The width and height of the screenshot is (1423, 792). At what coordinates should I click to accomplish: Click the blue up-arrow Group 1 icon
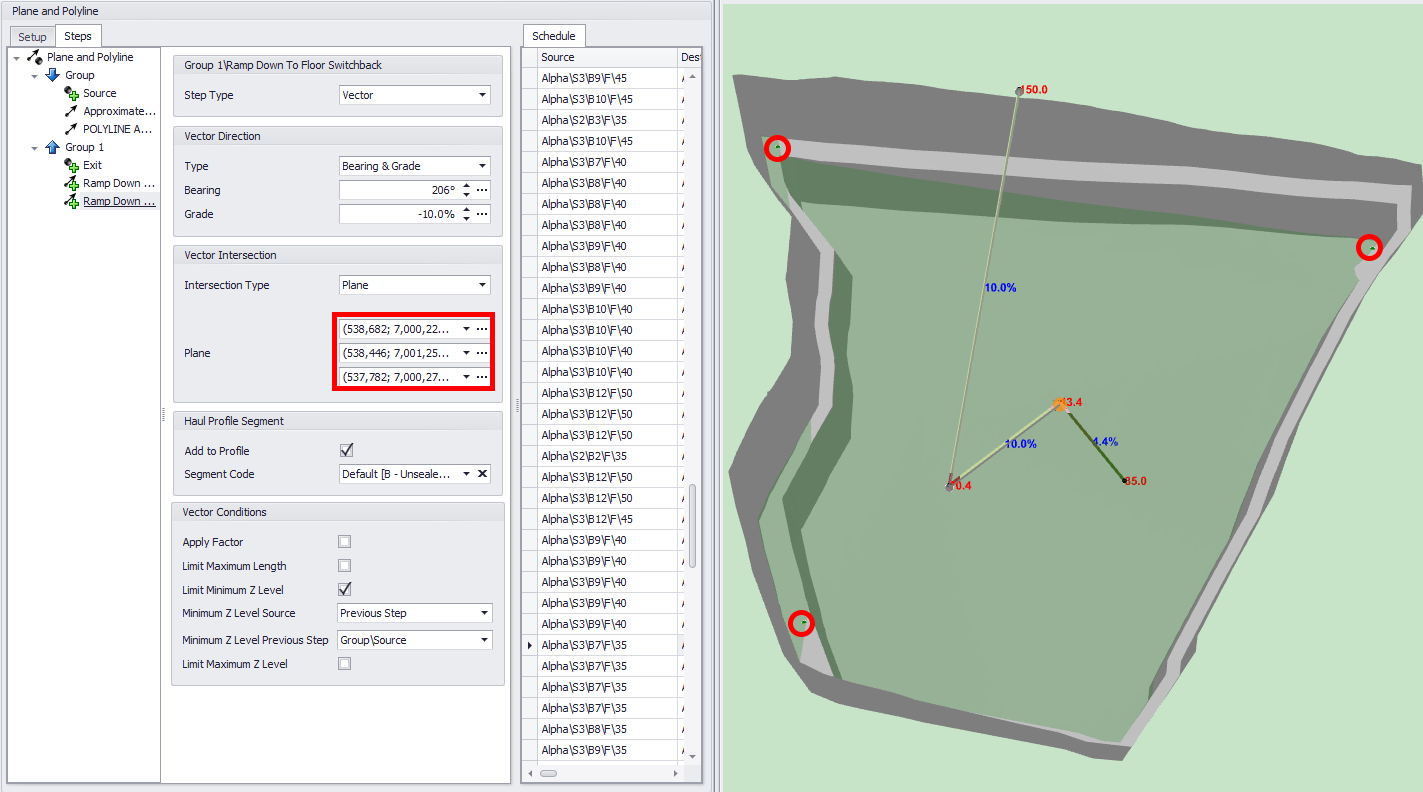(x=52, y=147)
